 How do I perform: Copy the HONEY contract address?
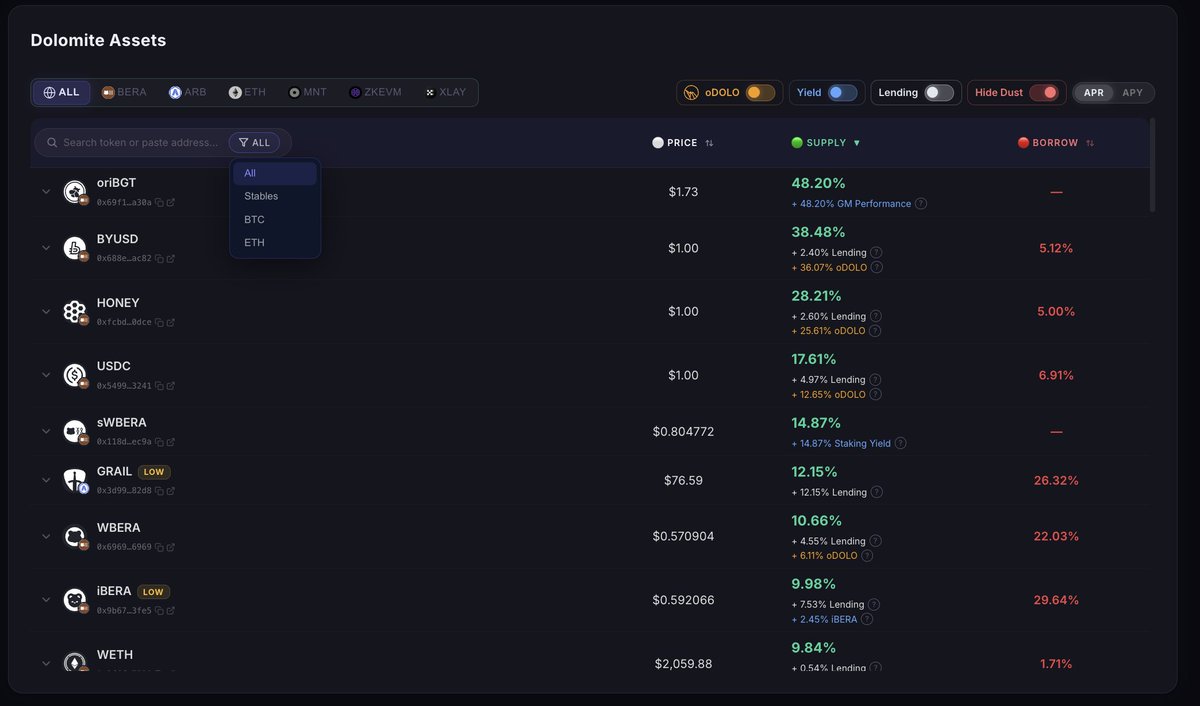pyautogui.click(x=160, y=322)
